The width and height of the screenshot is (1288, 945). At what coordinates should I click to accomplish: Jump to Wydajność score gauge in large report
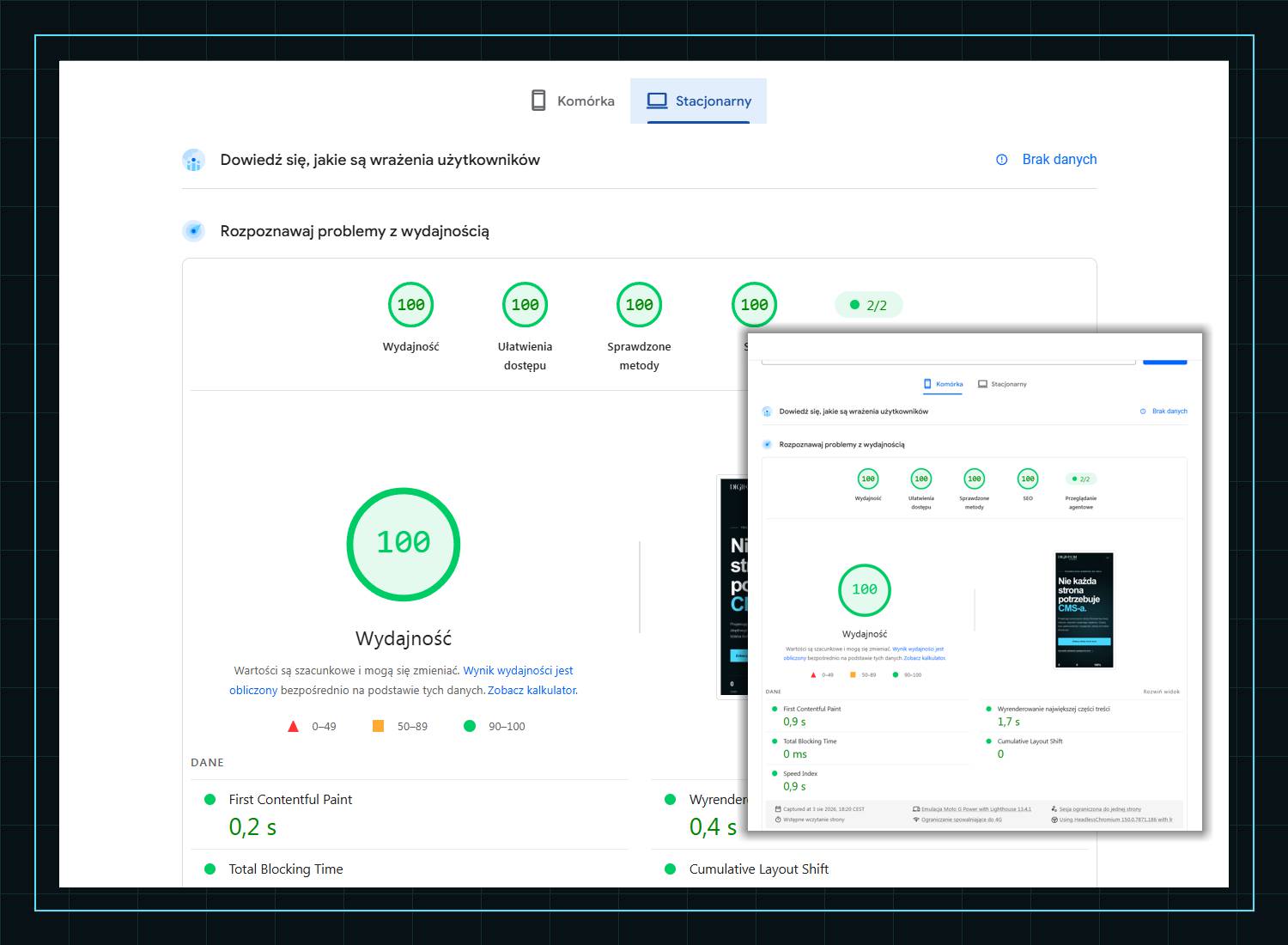click(x=410, y=305)
